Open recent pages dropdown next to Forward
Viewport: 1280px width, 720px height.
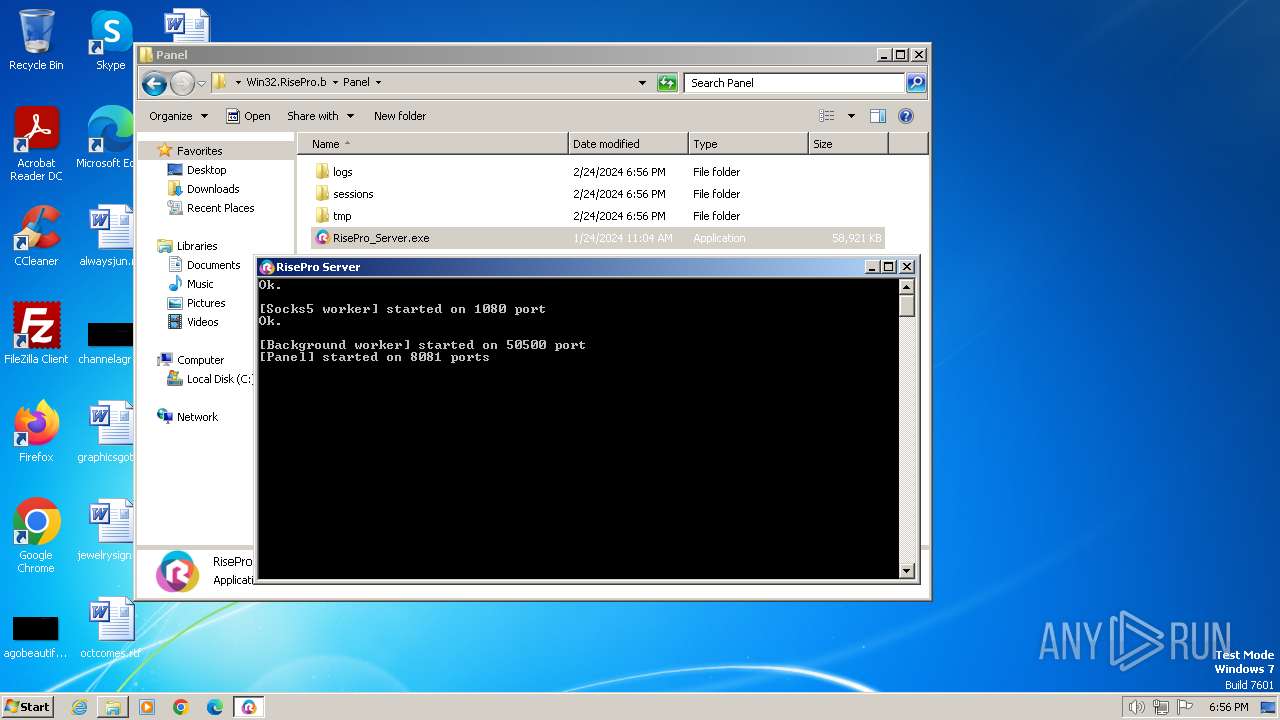click(x=202, y=83)
